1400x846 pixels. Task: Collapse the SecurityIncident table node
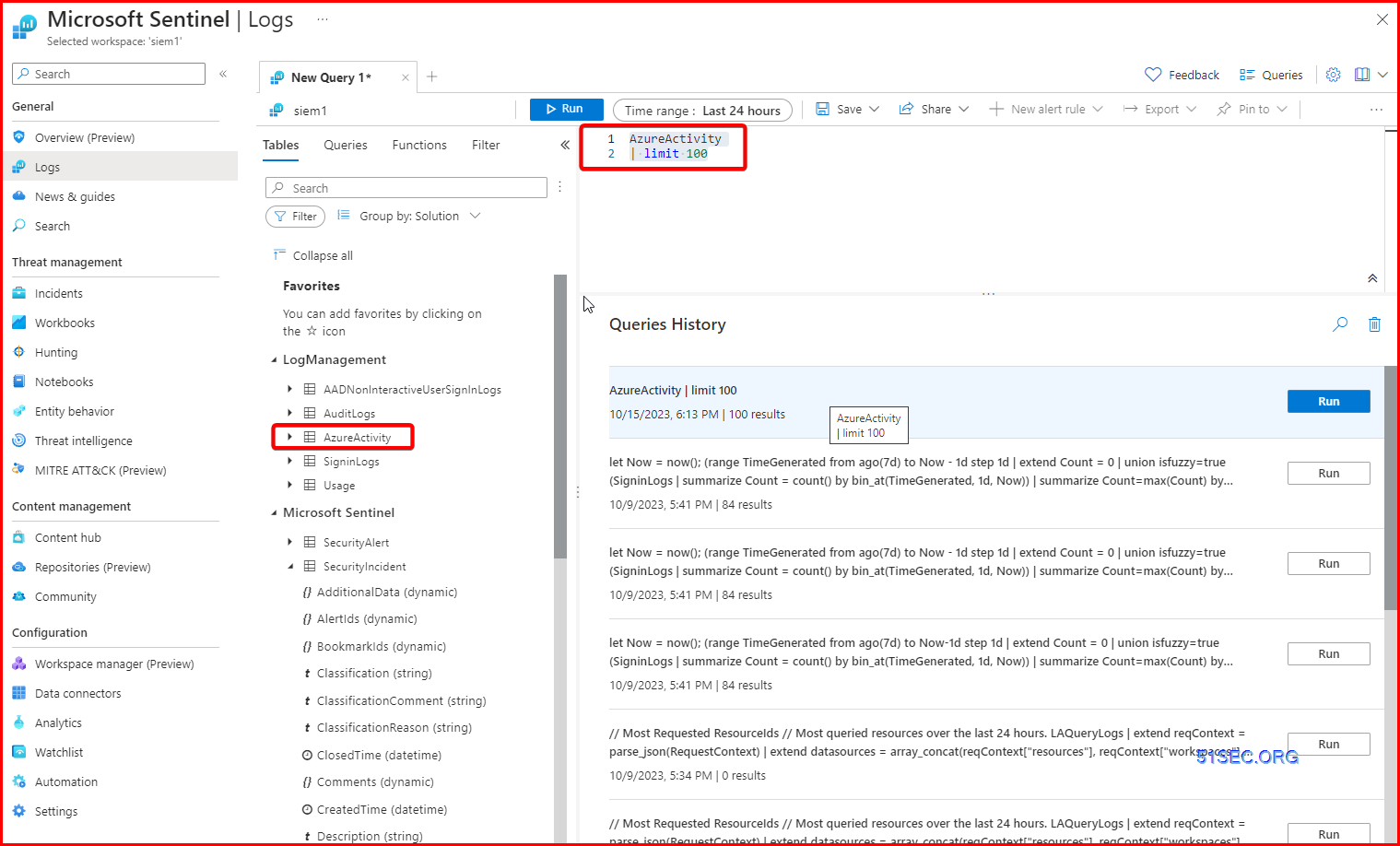(x=289, y=566)
